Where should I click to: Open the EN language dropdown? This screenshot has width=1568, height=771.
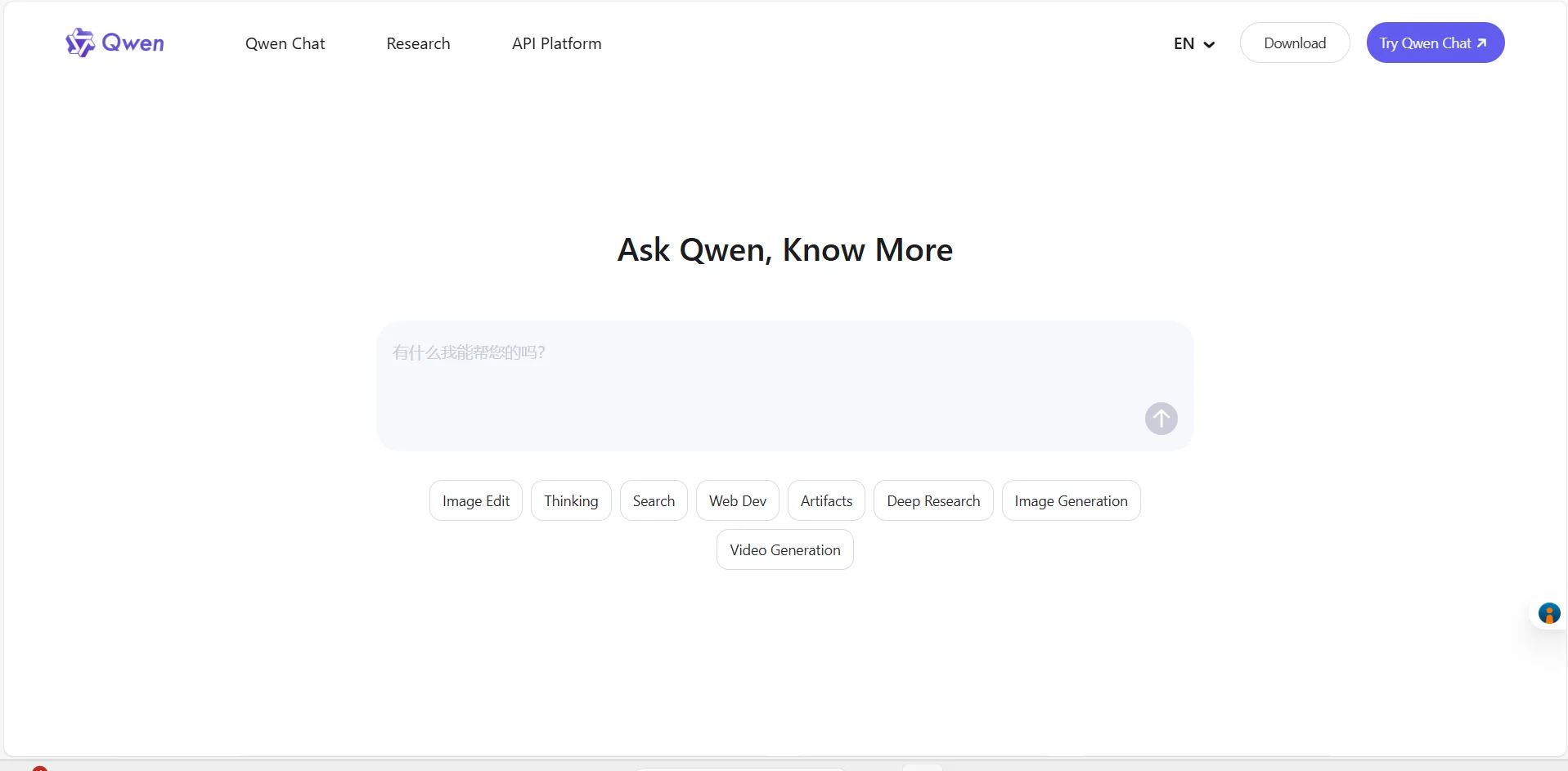[x=1193, y=43]
